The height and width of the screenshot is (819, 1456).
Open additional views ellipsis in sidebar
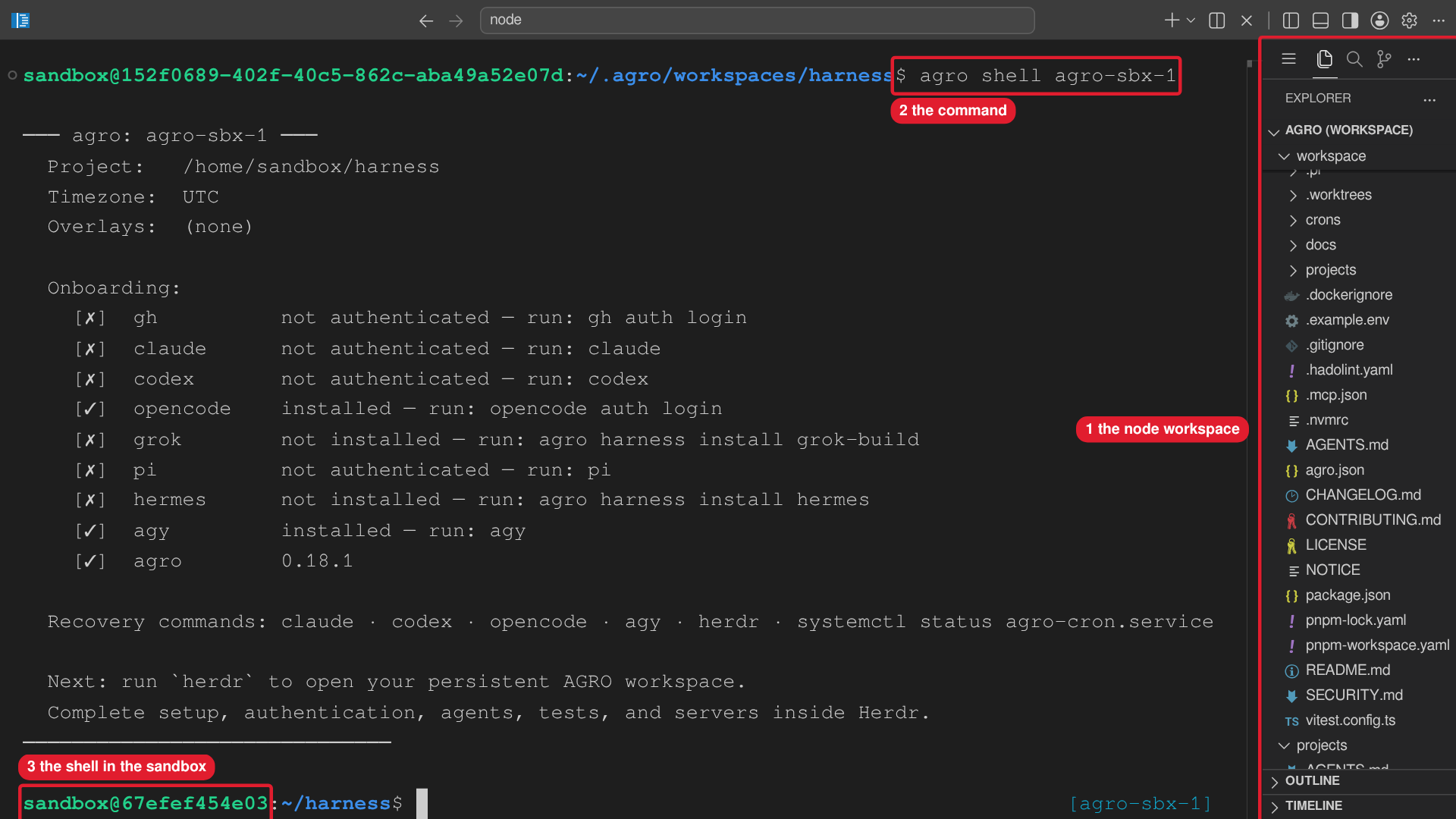[x=1414, y=58]
